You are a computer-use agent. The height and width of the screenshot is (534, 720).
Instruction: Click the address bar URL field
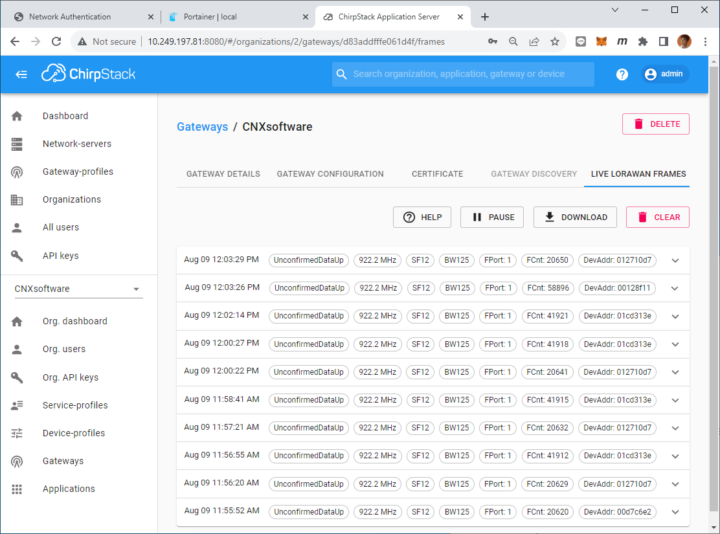pyautogui.click(x=296, y=42)
